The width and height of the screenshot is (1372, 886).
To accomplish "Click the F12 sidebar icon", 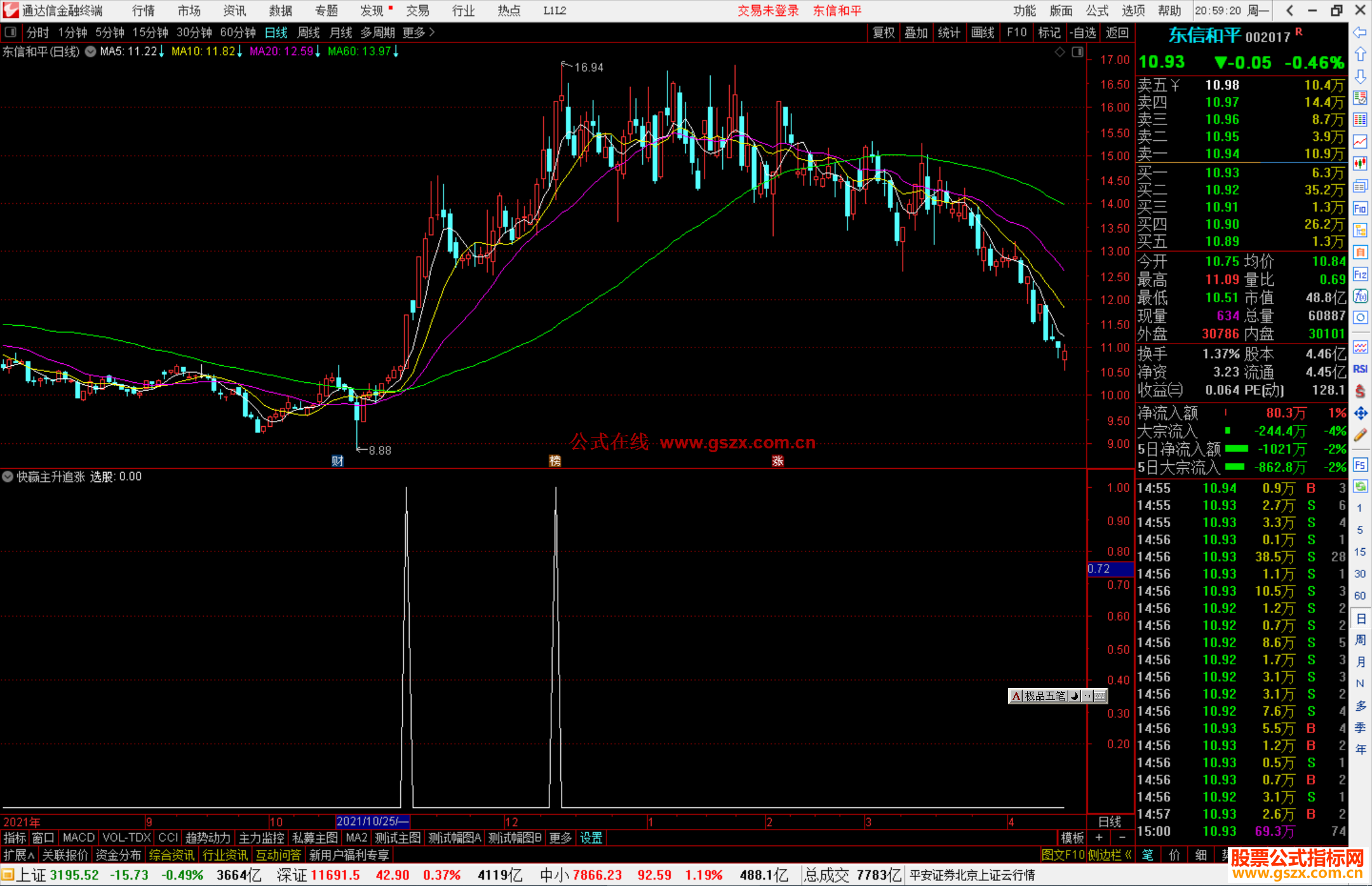I will pos(1360,274).
